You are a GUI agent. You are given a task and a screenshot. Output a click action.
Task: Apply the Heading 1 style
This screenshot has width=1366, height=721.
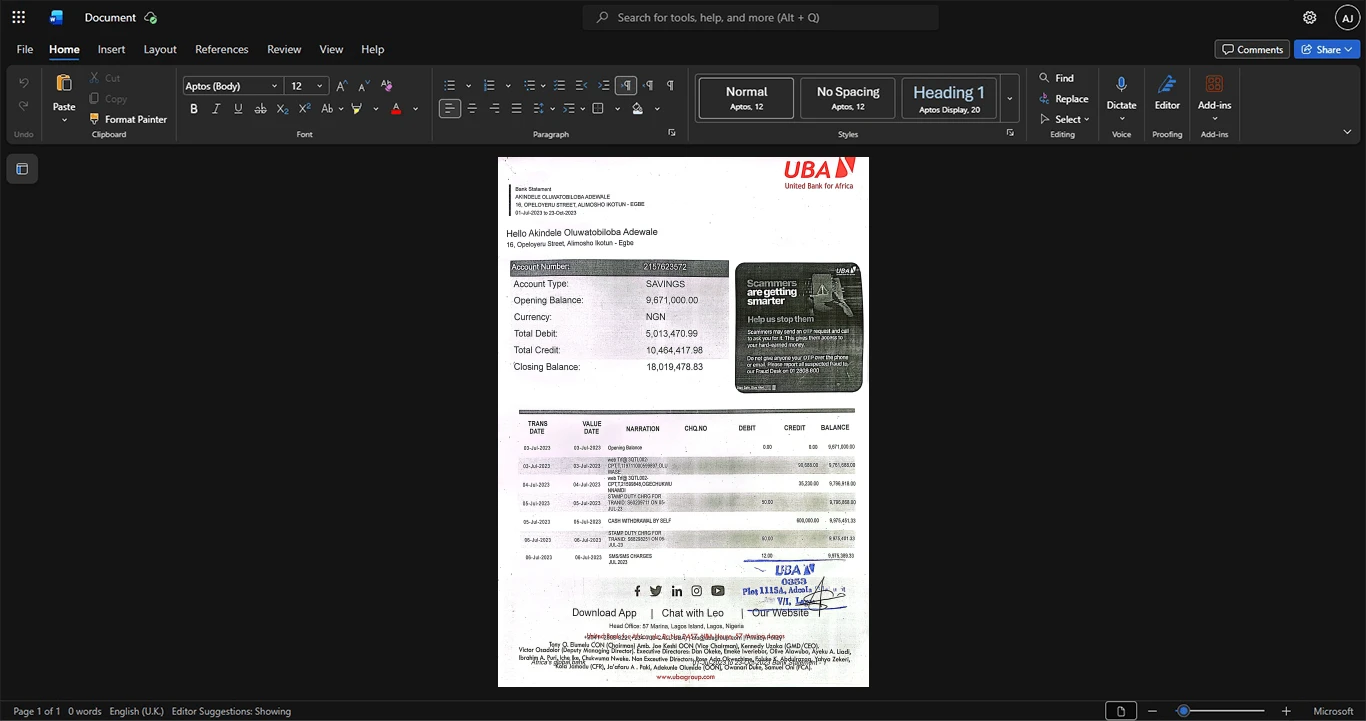(949, 98)
